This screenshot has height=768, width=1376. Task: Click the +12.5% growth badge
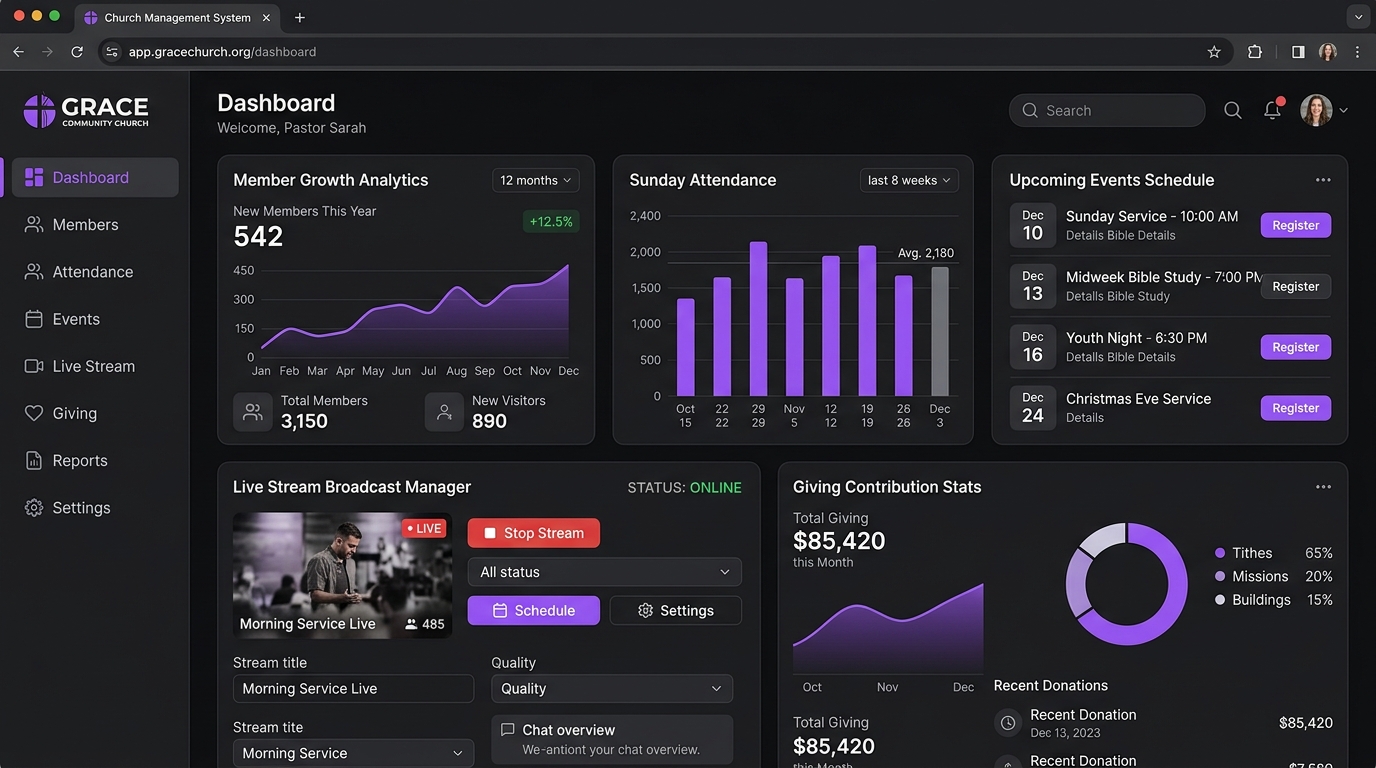click(551, 221)
